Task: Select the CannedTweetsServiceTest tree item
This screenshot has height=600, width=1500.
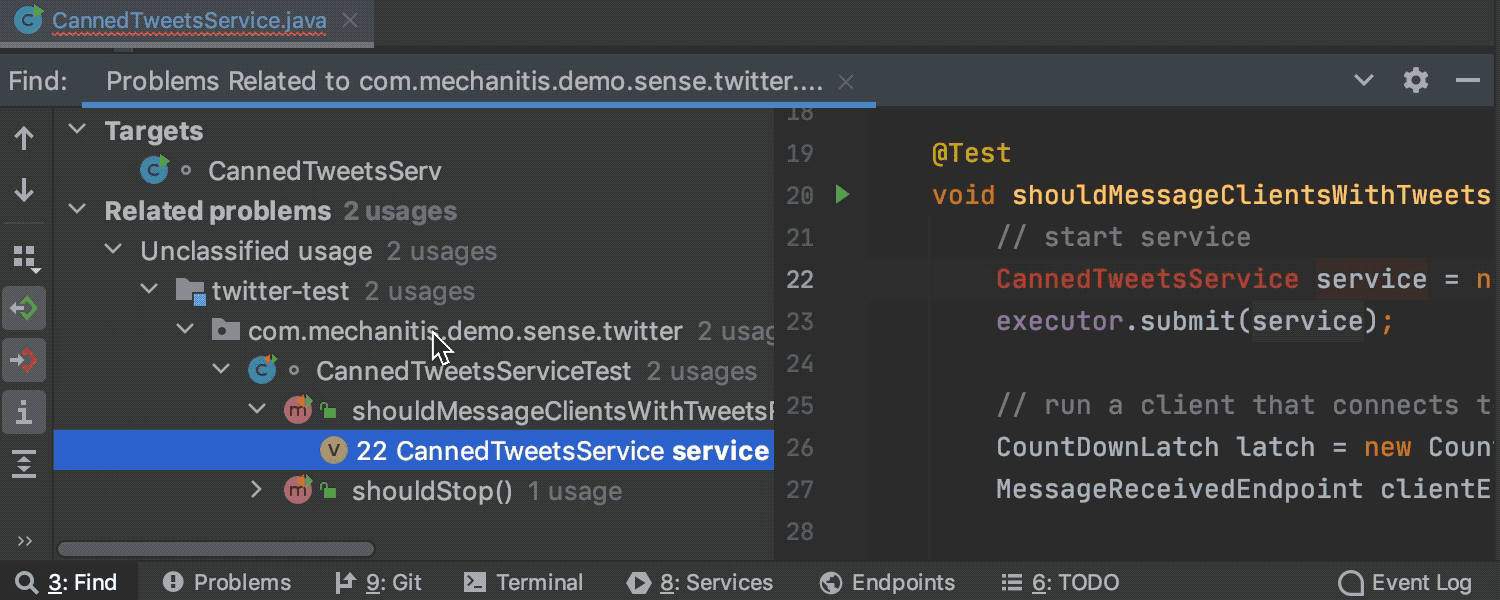Action: (473, 371)
